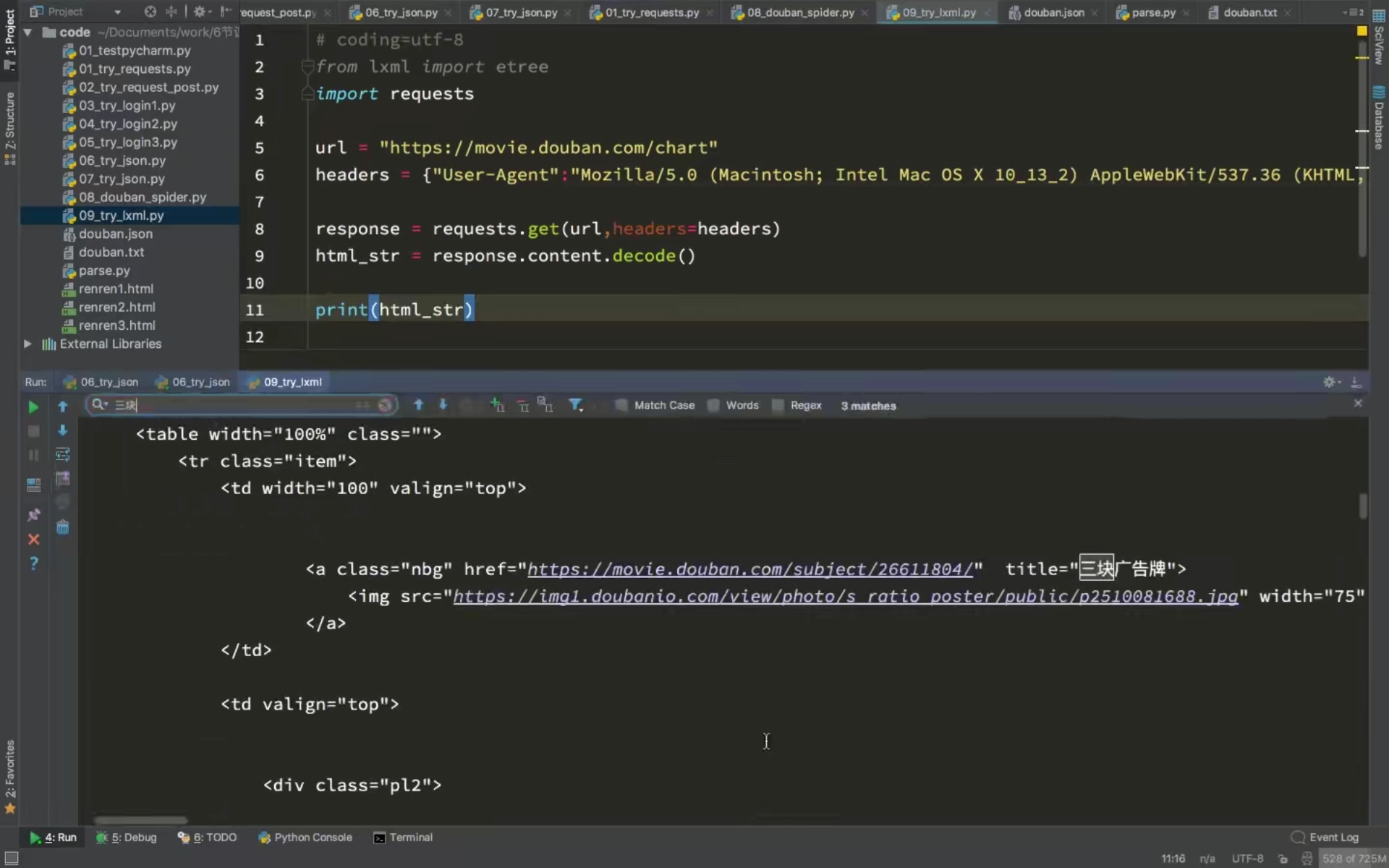Click the select all occurrences icon
1389x868 pixels.
(x=545, y=406)
